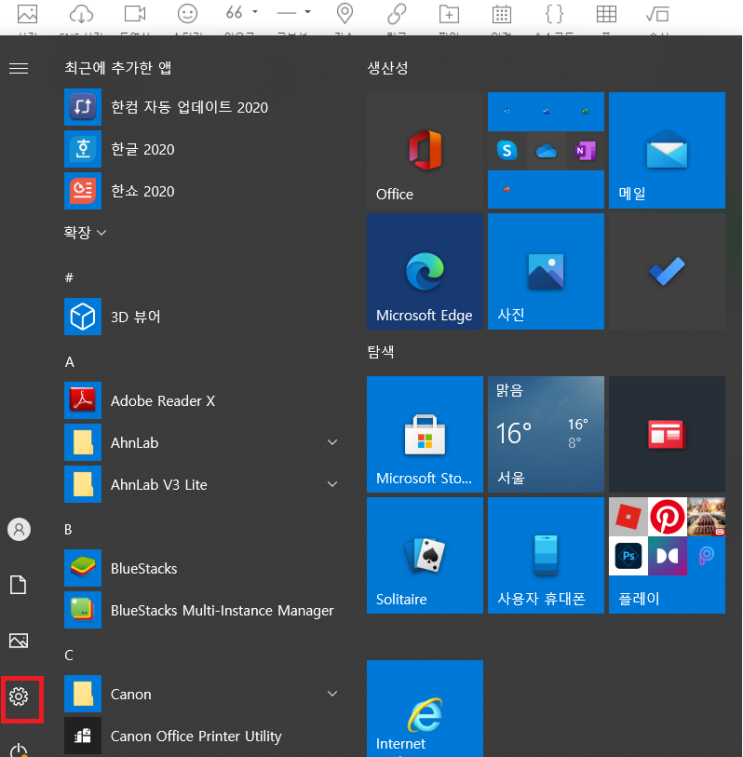
Task: Click the B letter group header
Action: point(68,529)
